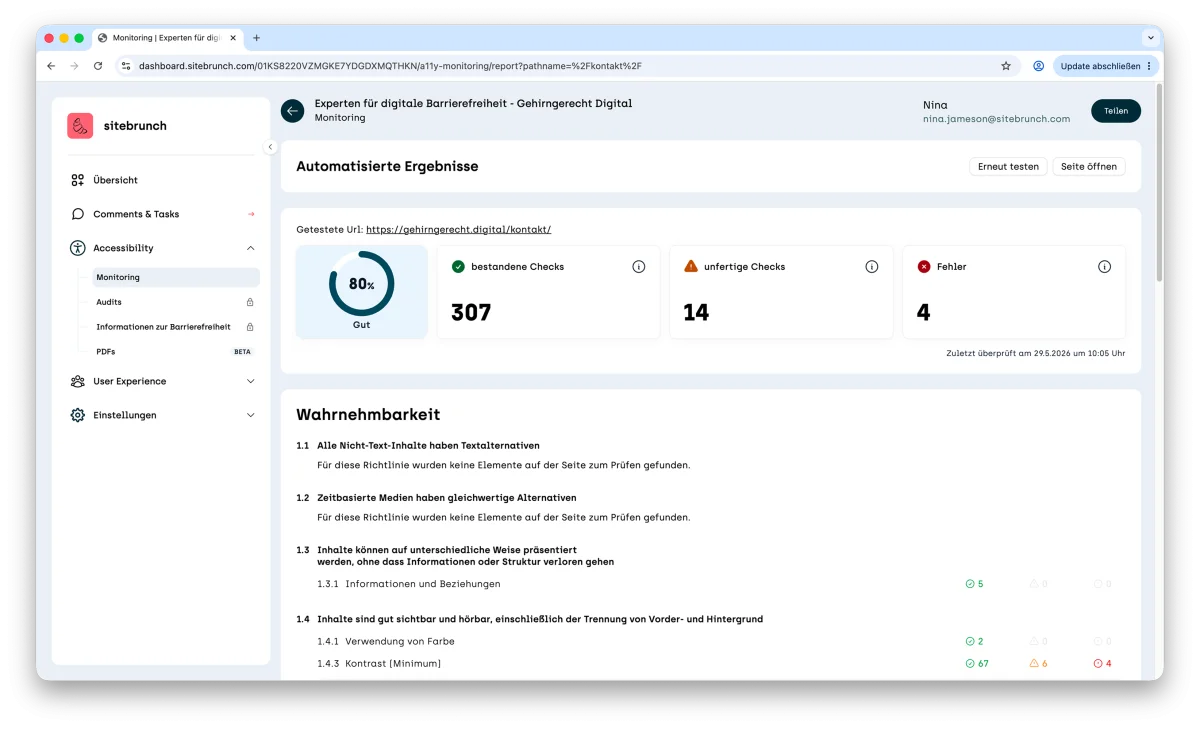Click lock icon beside Informationen zur Barrierefreiheit
Image resolution: width=1200 pixels, height=729 pixels.
tap(250, 327)
